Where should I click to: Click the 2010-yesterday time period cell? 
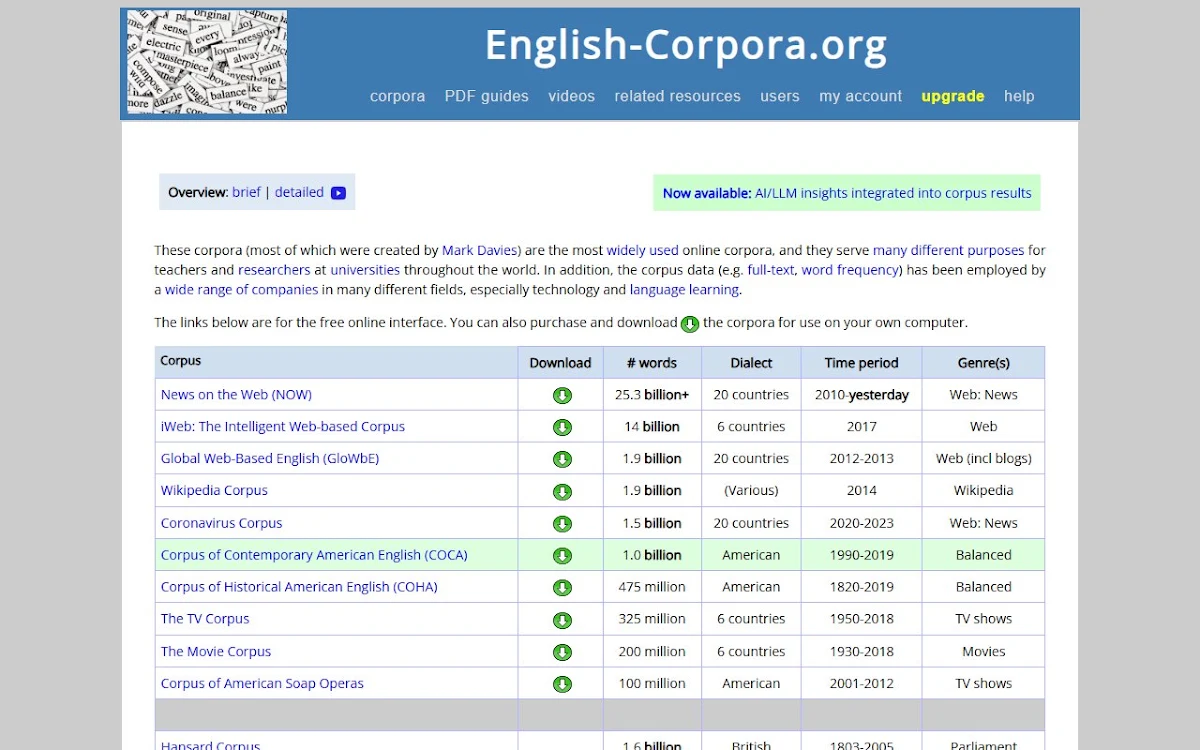861,395
